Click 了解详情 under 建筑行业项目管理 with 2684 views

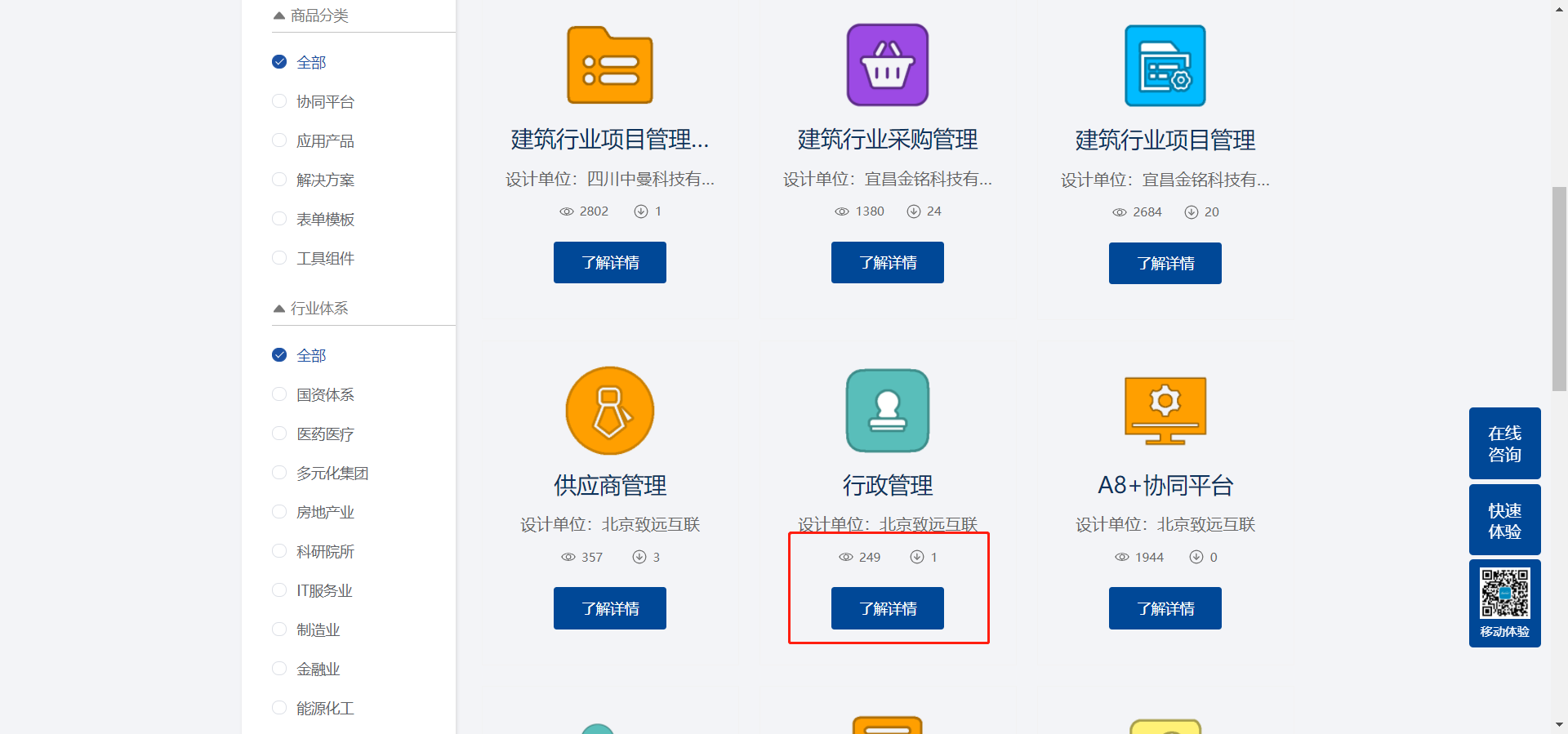tap(1165, 263)
